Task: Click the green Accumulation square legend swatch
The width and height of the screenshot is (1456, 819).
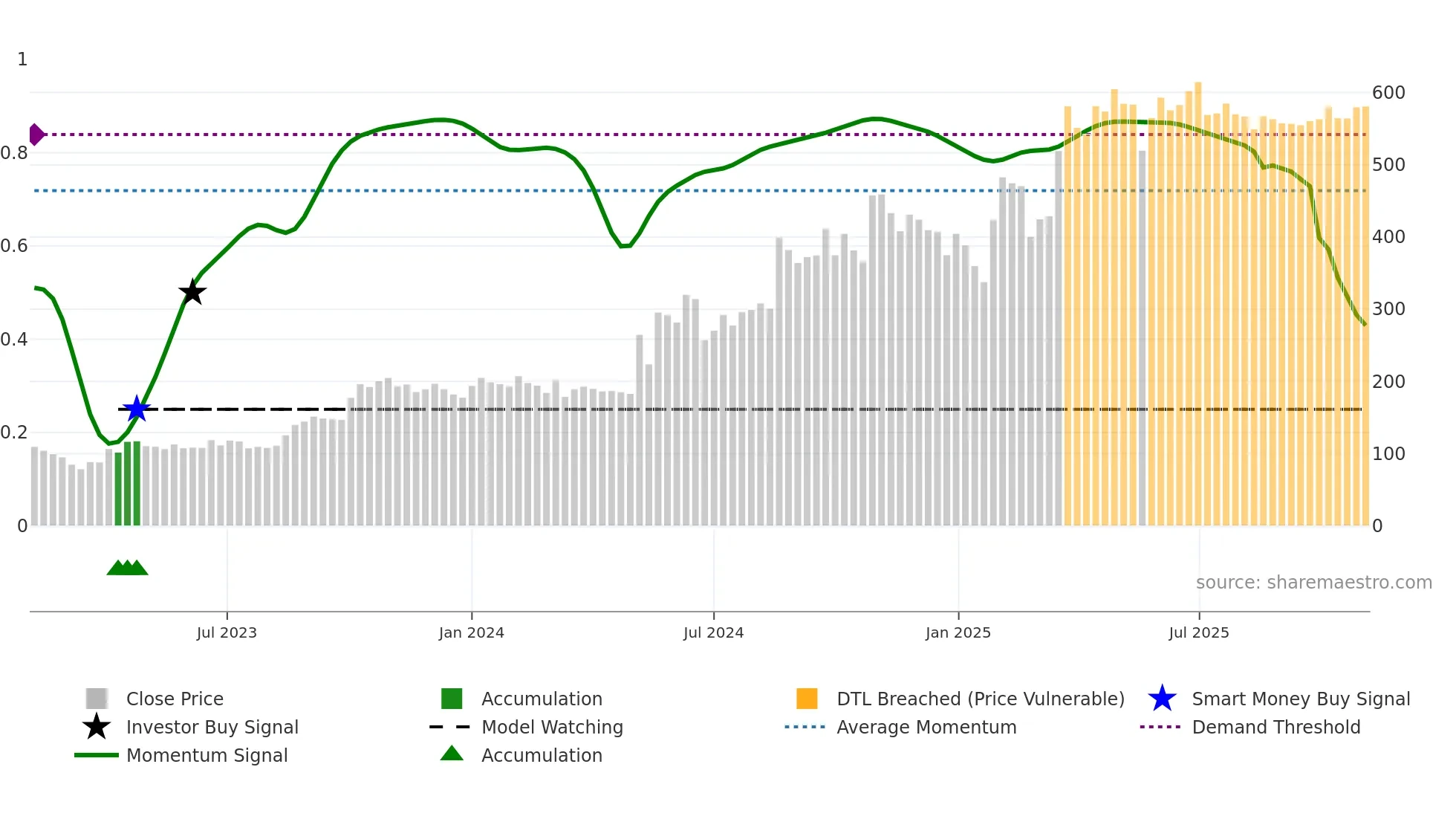Action: coord(452,699)
